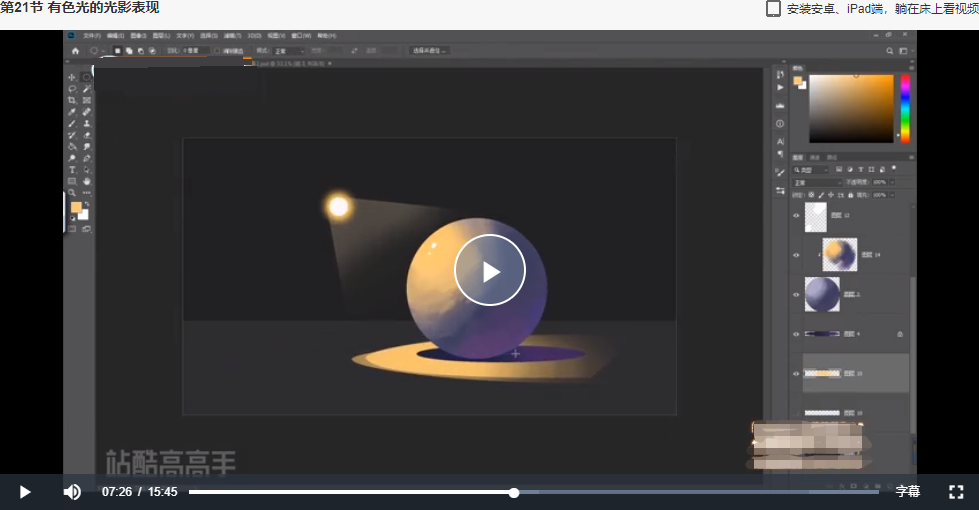This screenshot has height=510, width=979.
Task: Open the style dropdown in options bar
Action: 288,51
